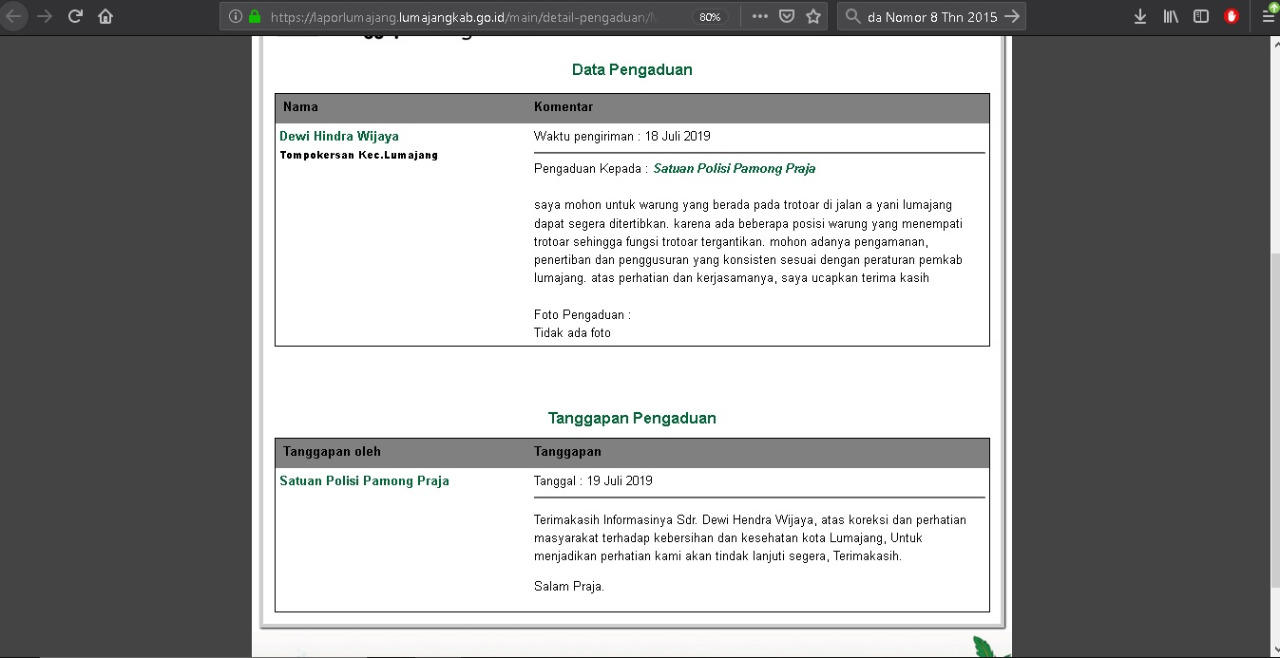Click the 'Pengaduan Kepada :' label

[x=591, y=168]
